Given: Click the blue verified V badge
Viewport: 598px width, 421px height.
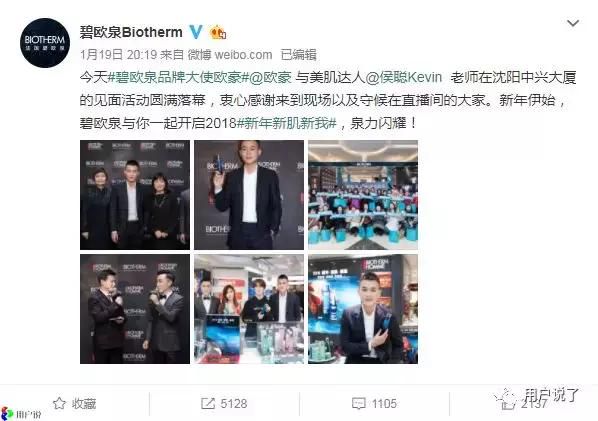Looking at the screenshot, I should pyautogui.click(x=196, y=32).
